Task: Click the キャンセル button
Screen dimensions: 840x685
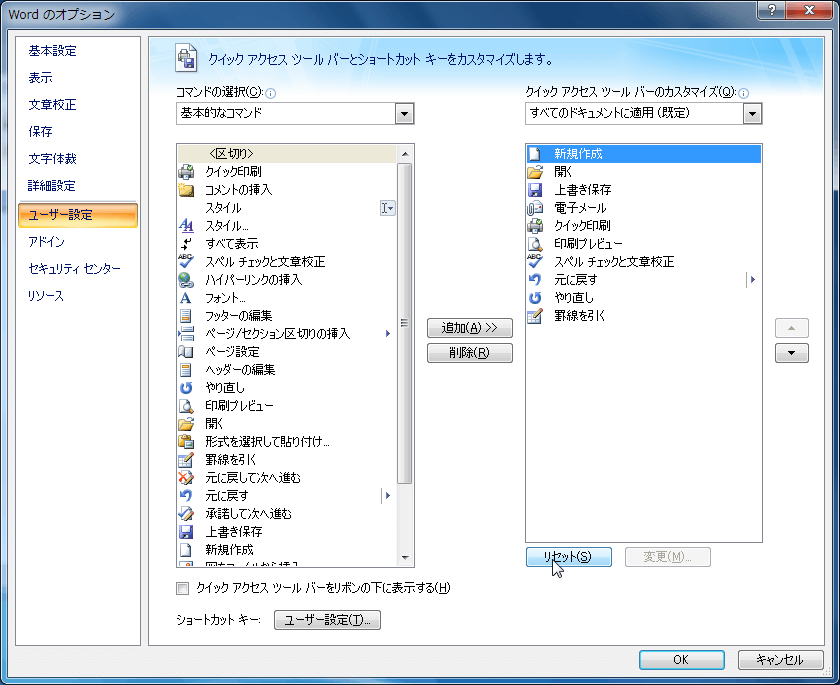Action: [780, 660]
